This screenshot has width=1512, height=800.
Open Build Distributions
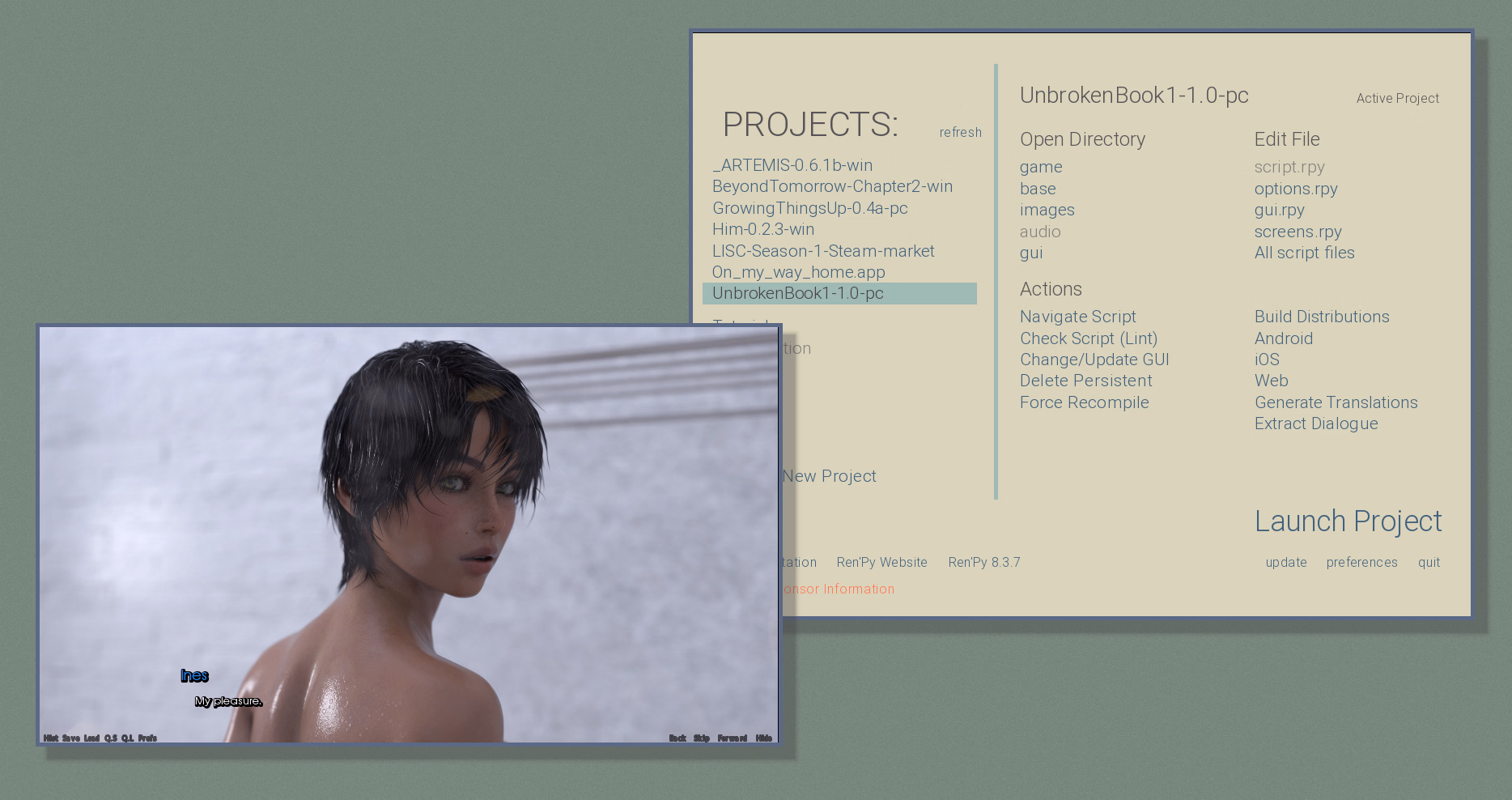1322,317
